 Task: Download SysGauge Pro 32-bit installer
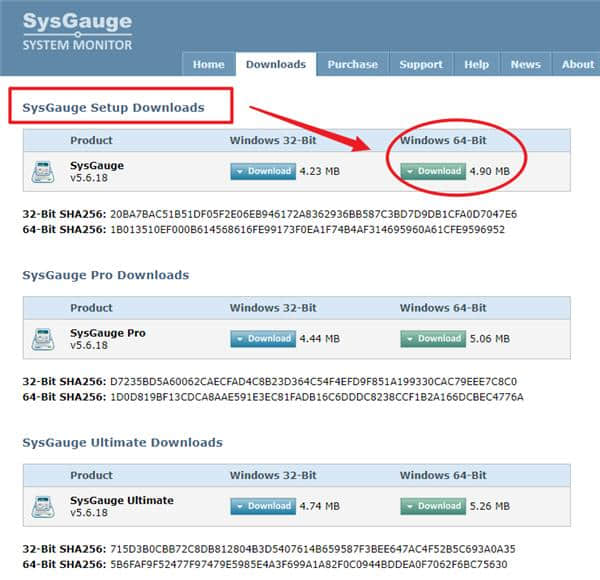pyautogui.click(x=262, y=339)
